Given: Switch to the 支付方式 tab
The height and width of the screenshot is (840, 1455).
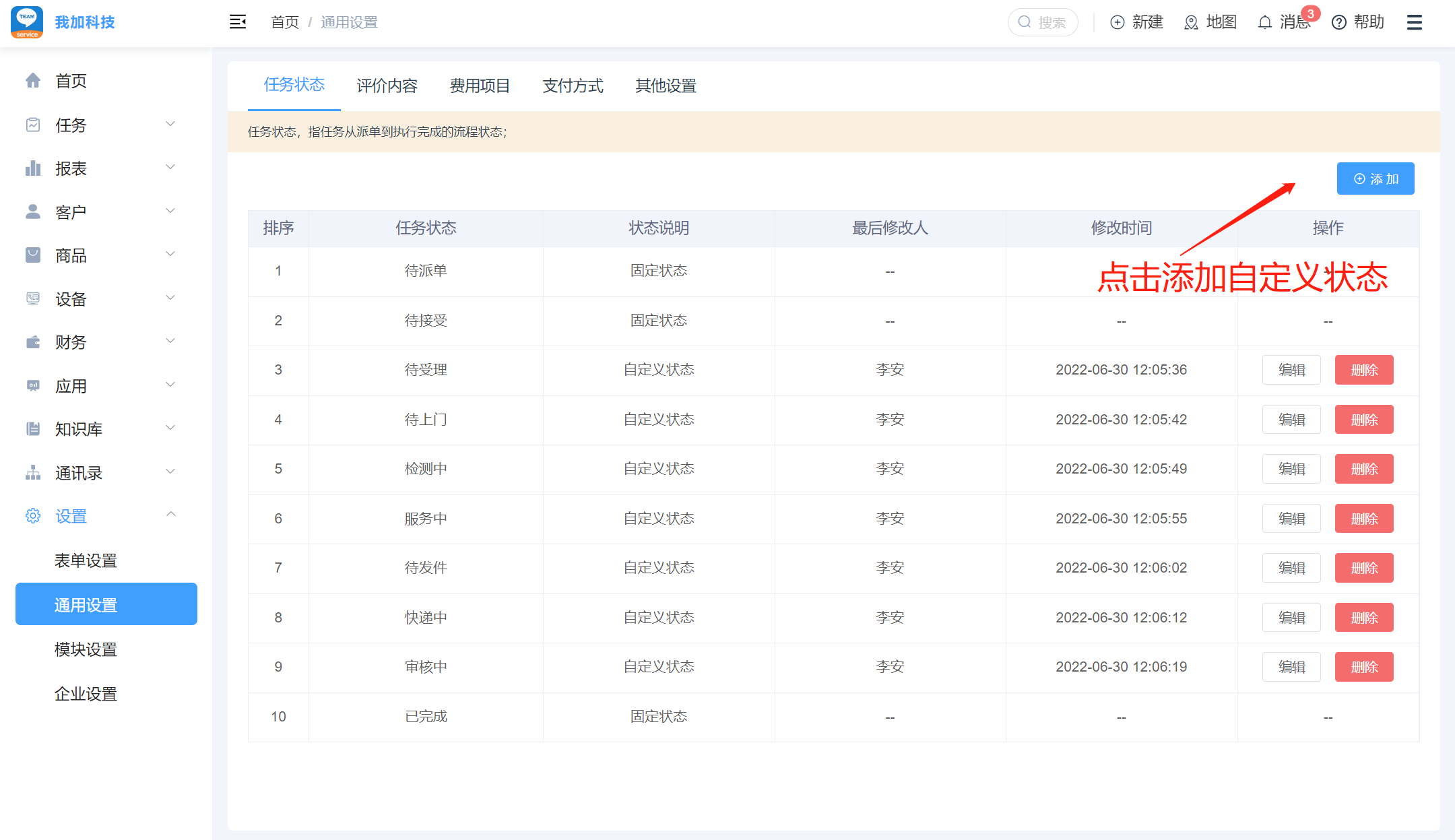Looking at the screenshot, I should pos(573,86).
